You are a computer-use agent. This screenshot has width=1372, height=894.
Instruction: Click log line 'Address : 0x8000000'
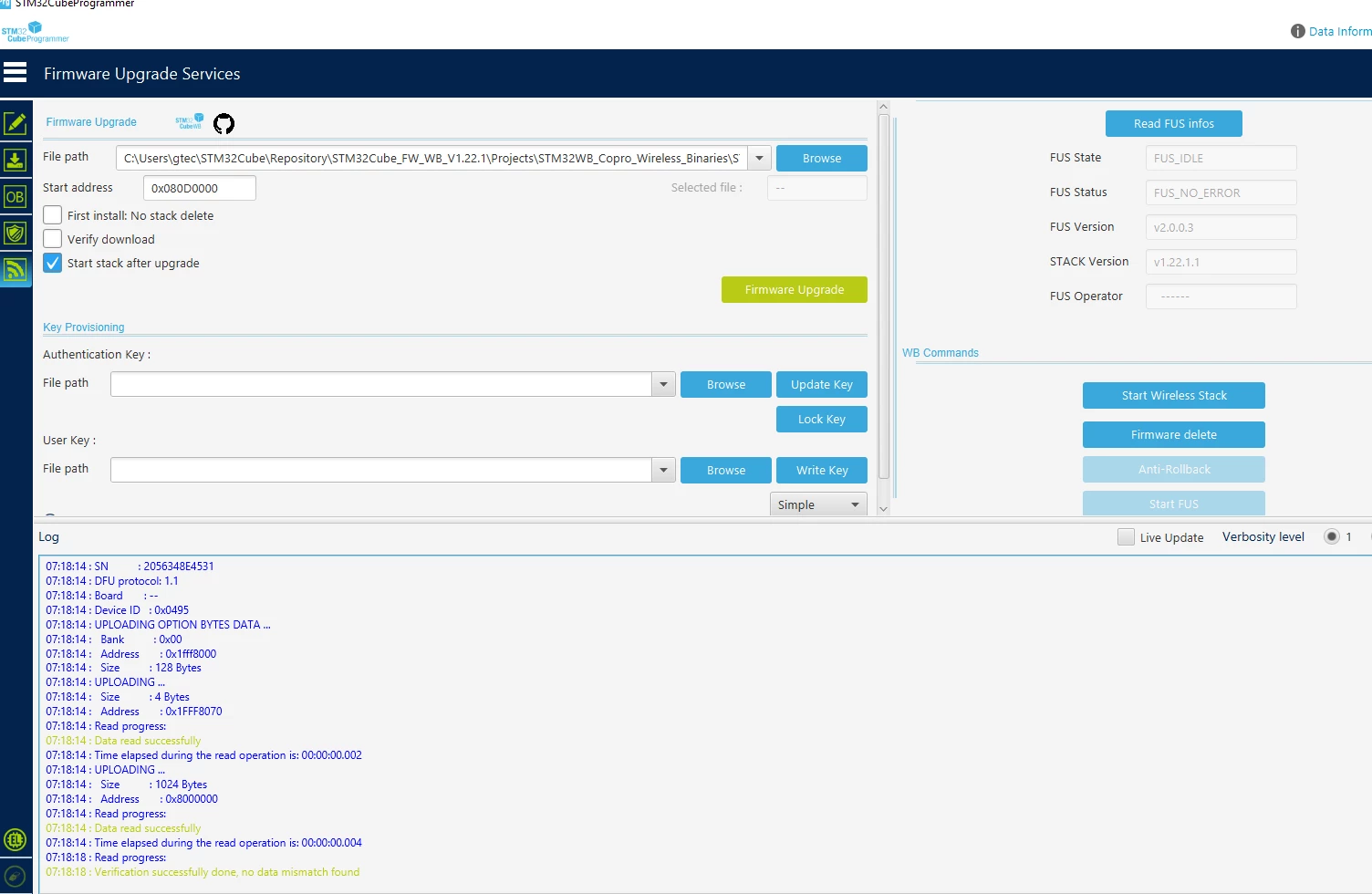132,799
